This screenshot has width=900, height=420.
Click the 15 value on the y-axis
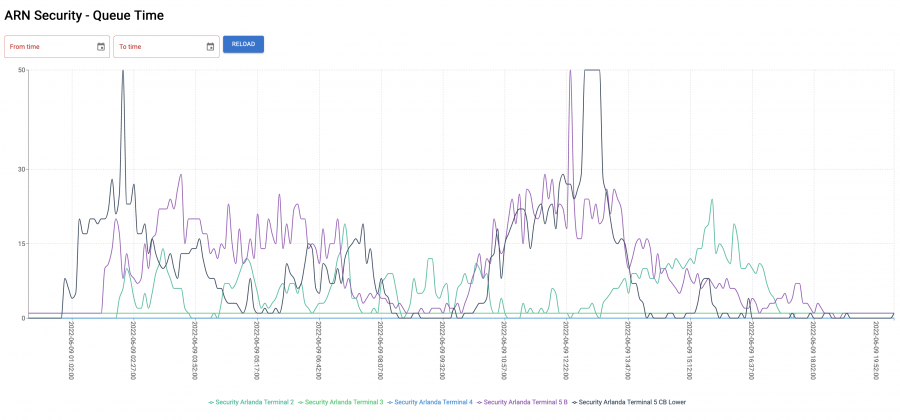21,243
